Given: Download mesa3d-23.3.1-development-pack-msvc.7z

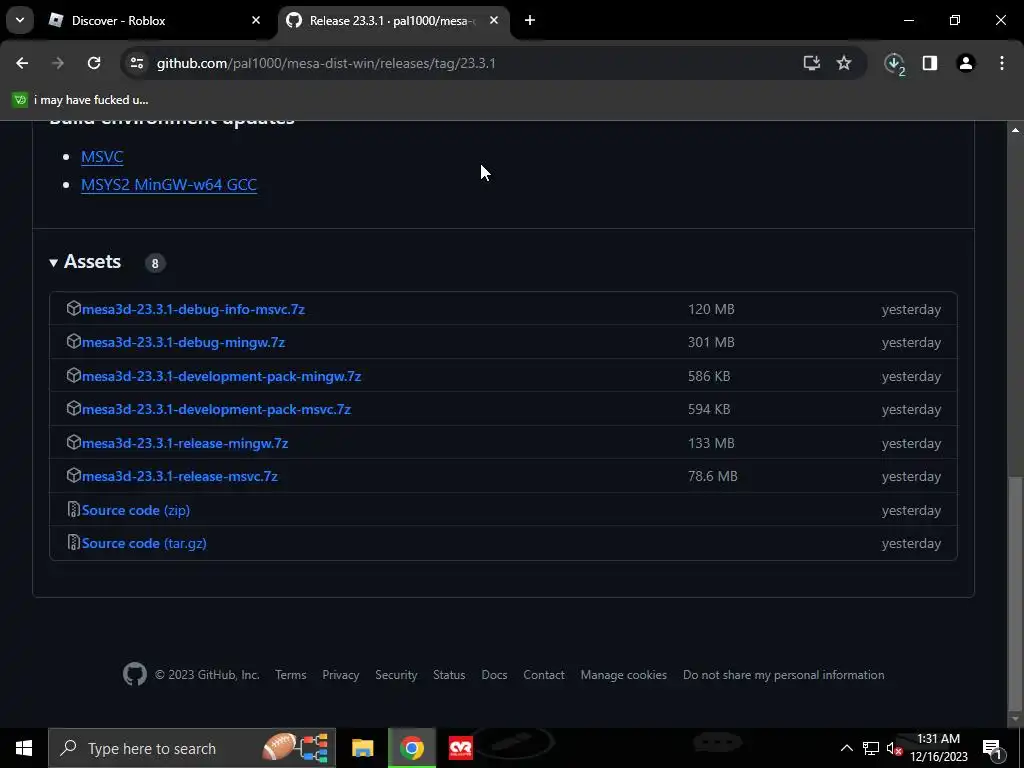Looking at the screenshot, I should (x=216, y=409).
